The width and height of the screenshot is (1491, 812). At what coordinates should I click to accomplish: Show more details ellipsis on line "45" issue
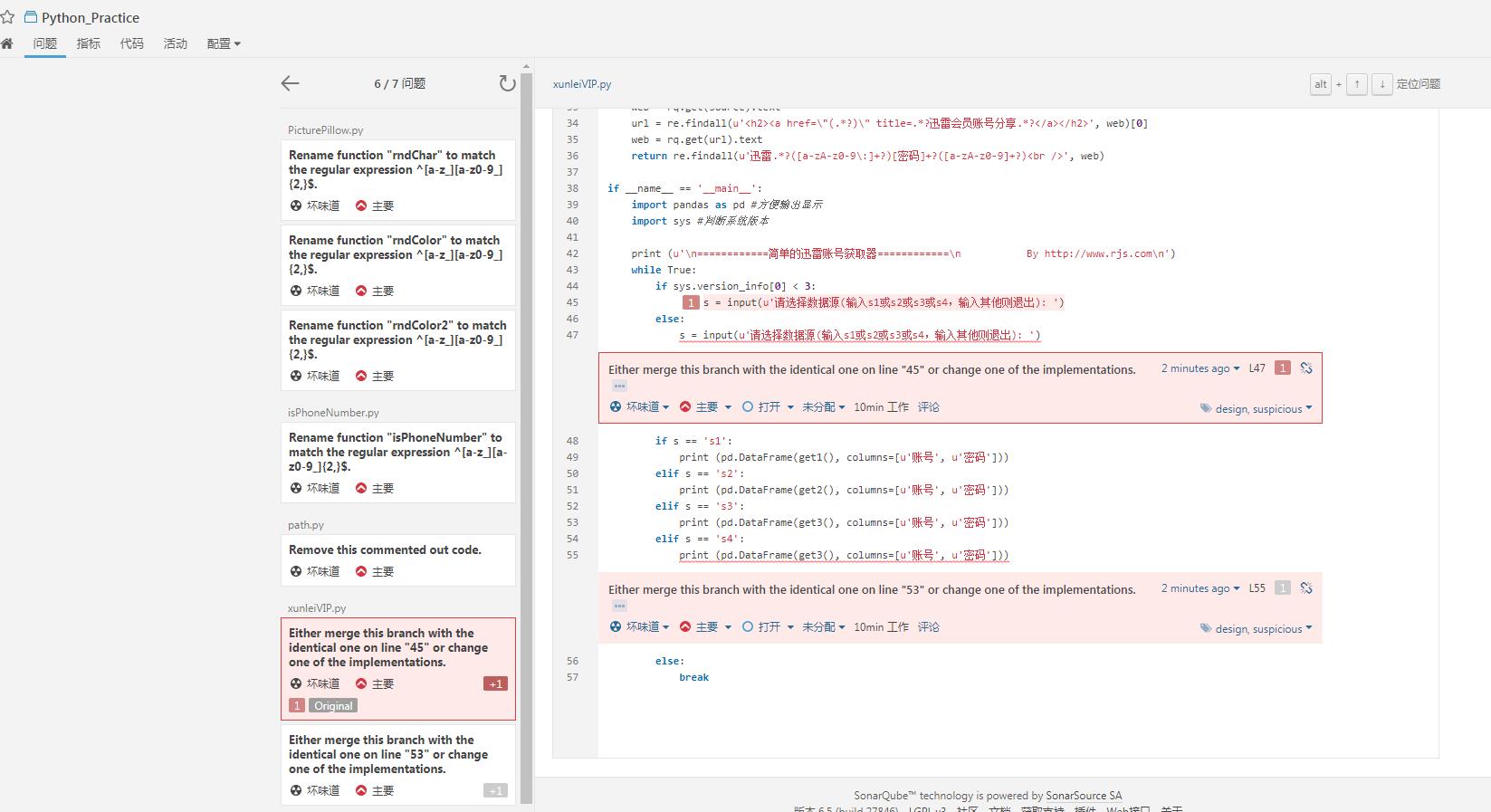pos(619,386)
